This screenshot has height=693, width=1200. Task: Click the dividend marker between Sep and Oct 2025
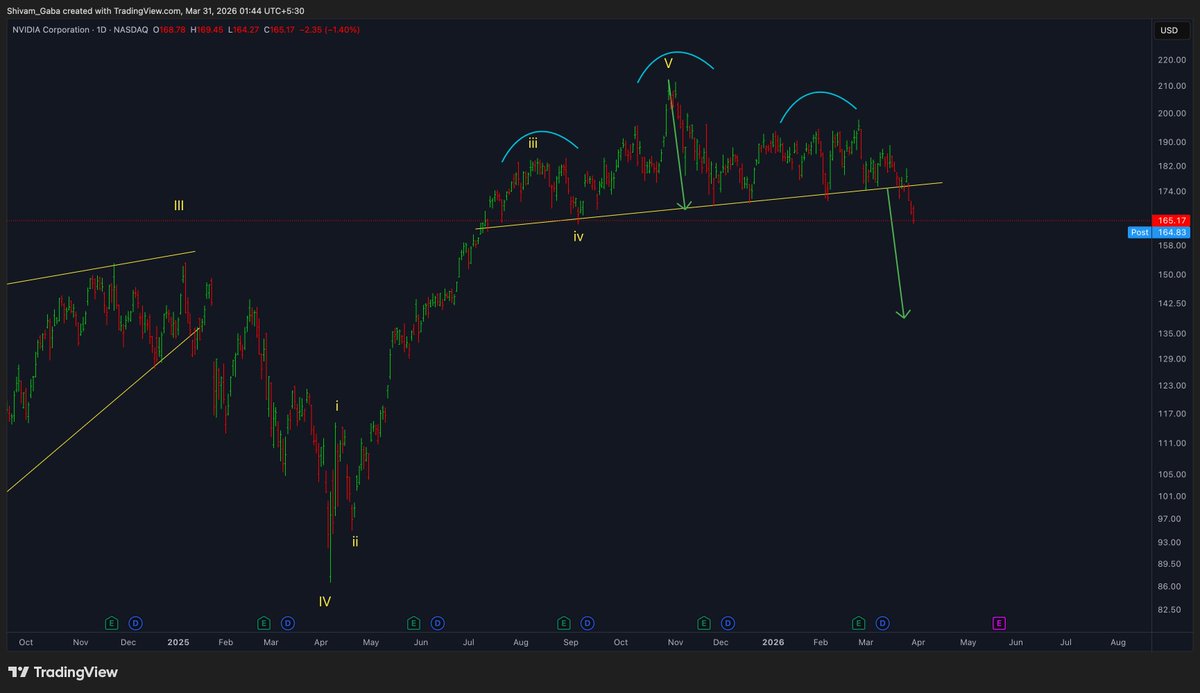click(587, 623)
